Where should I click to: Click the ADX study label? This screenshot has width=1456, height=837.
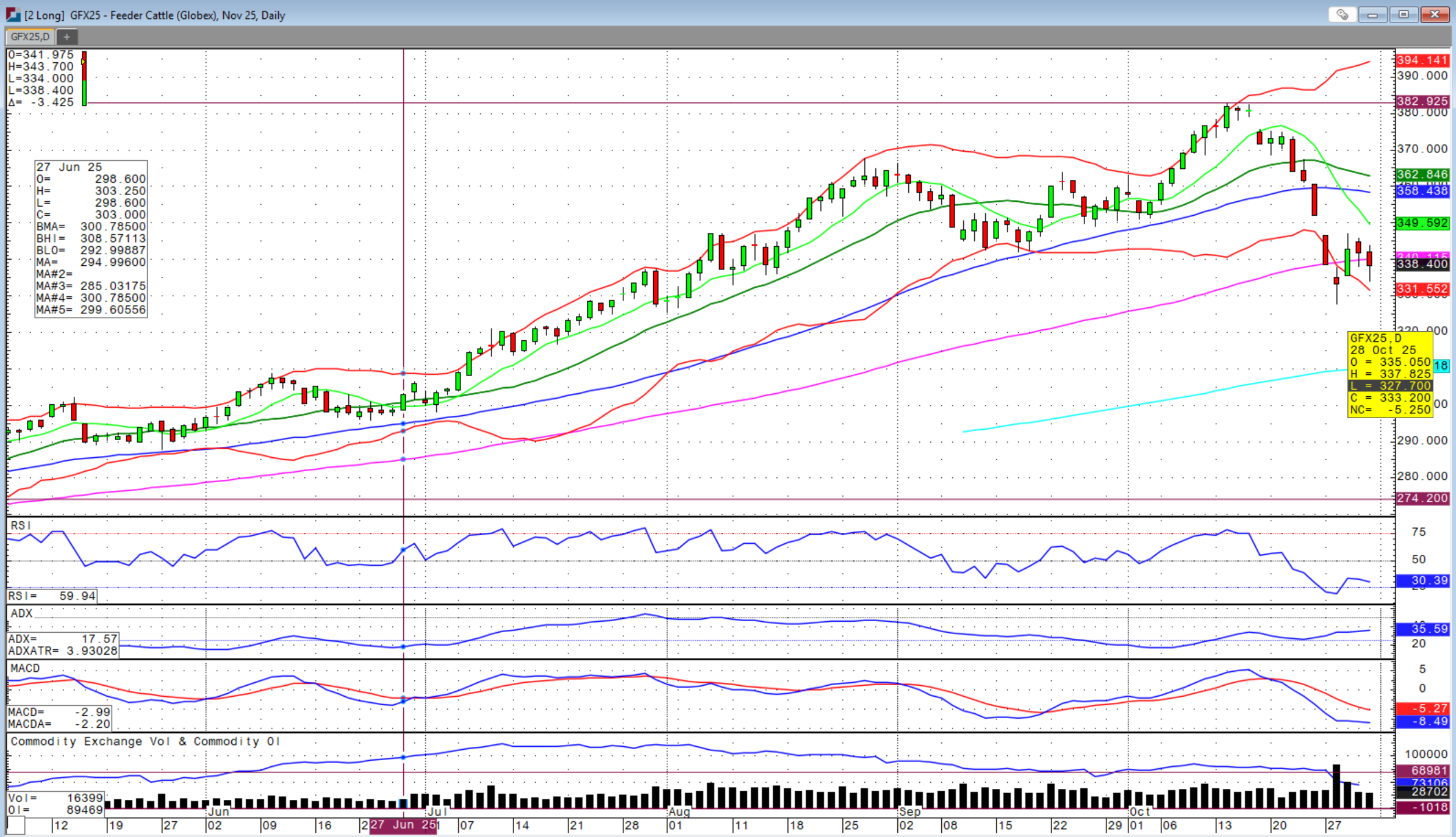(x=21, y=613)
